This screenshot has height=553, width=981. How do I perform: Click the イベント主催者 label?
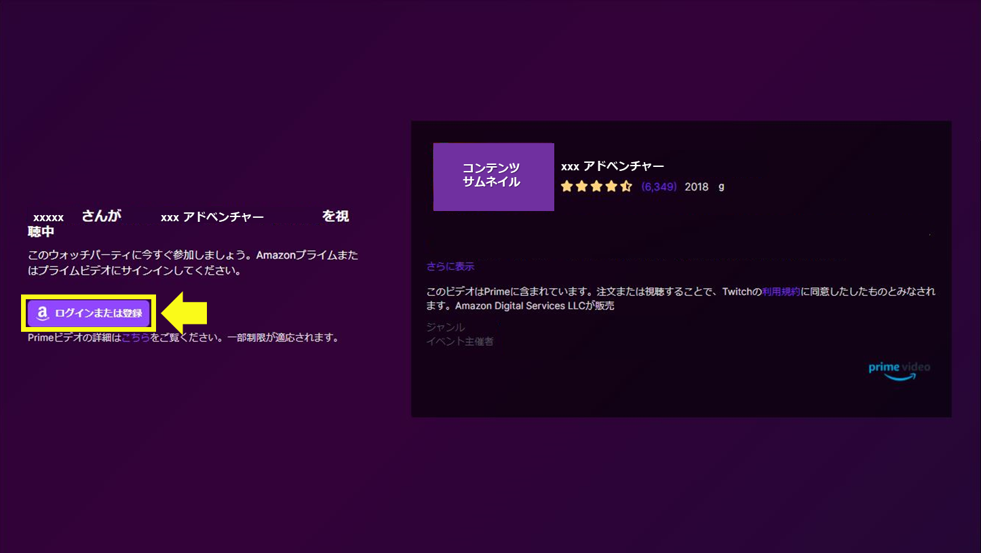(459, 341)
